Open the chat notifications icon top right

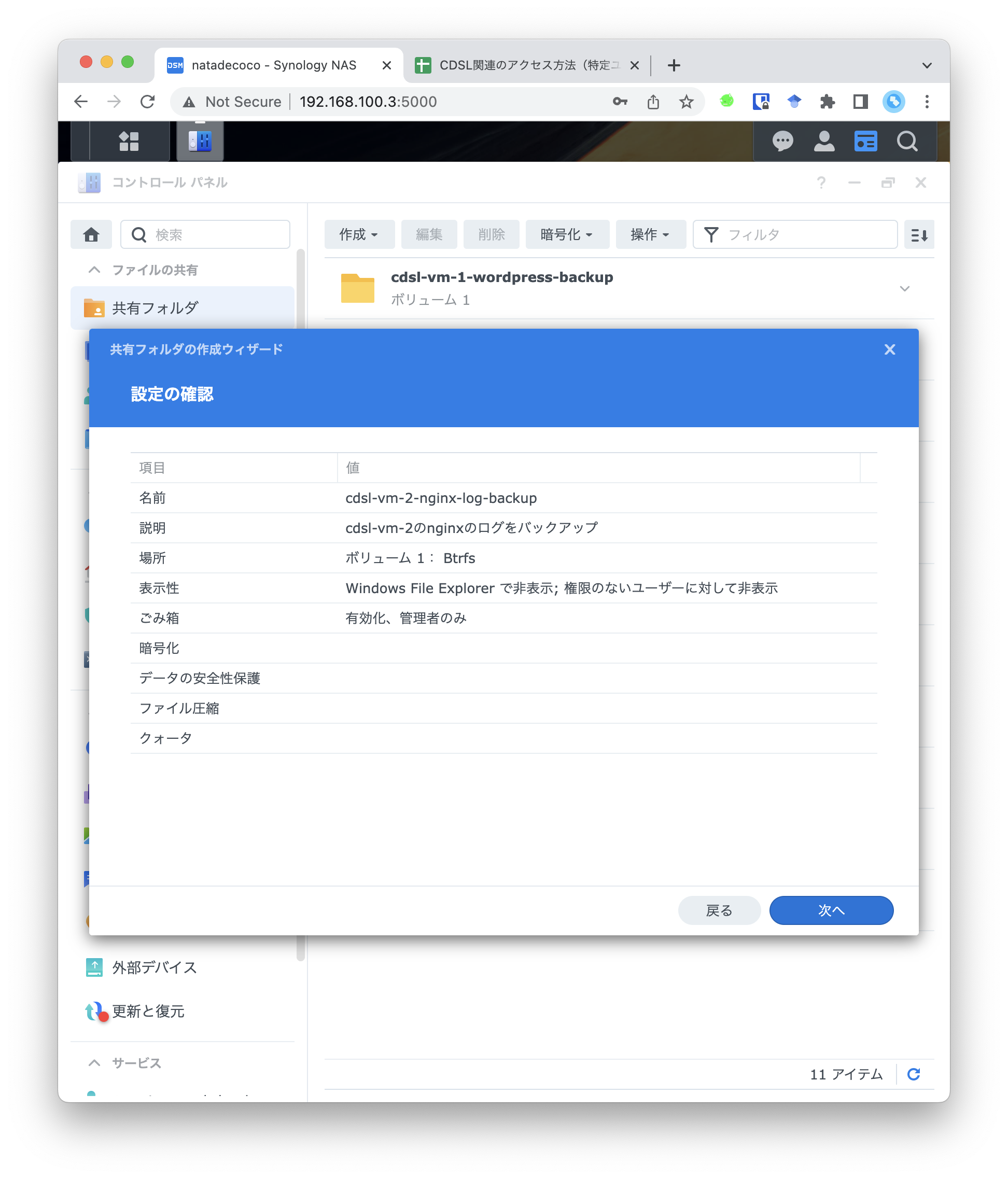tap(783, 141)
